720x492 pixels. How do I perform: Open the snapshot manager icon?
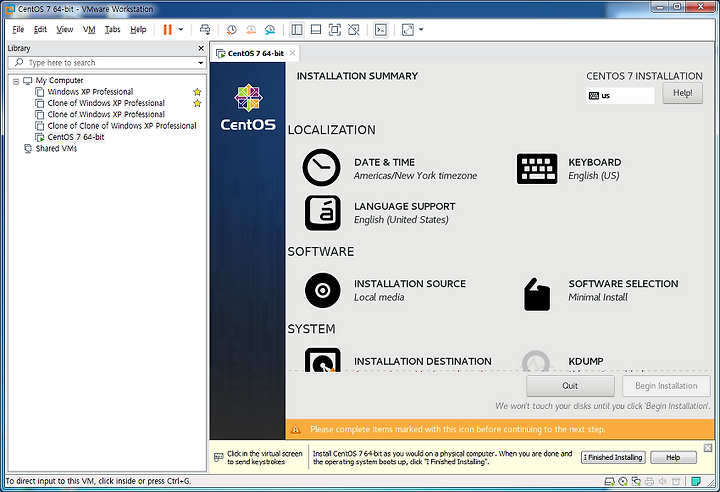point(270,30)
